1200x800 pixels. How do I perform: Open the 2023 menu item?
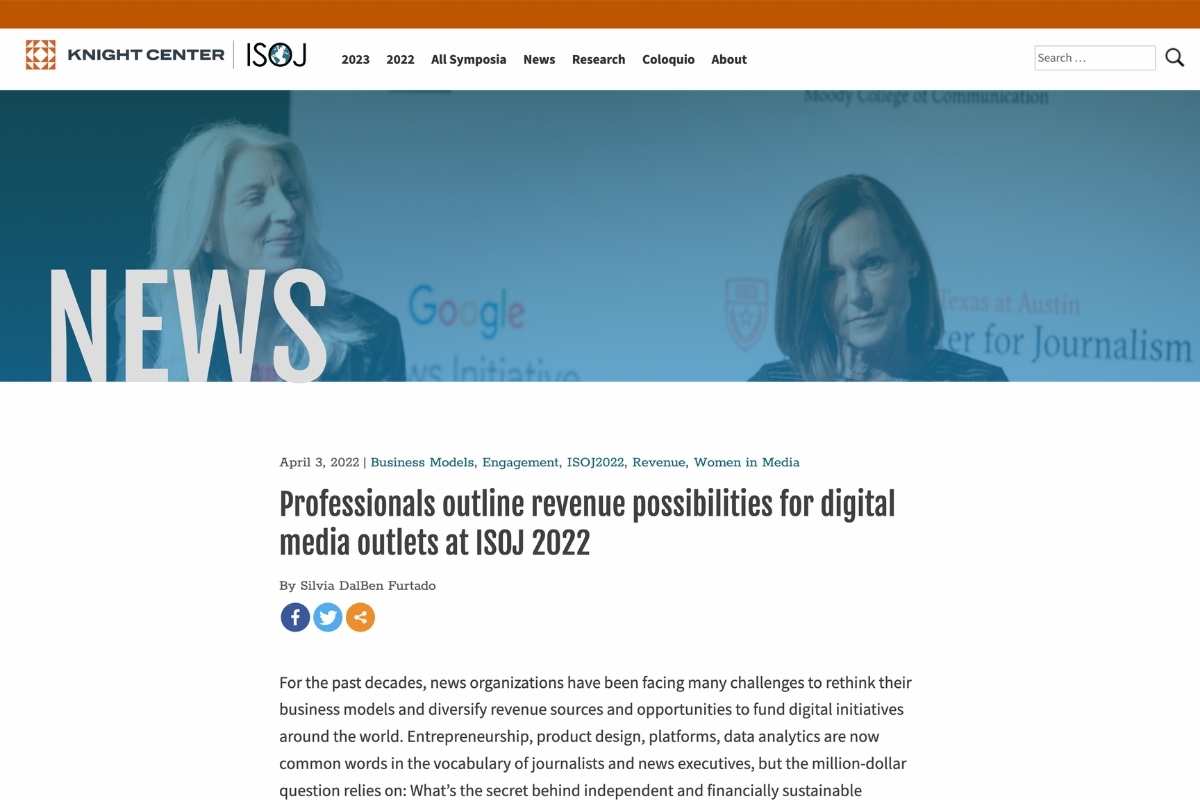click(355, 60)
